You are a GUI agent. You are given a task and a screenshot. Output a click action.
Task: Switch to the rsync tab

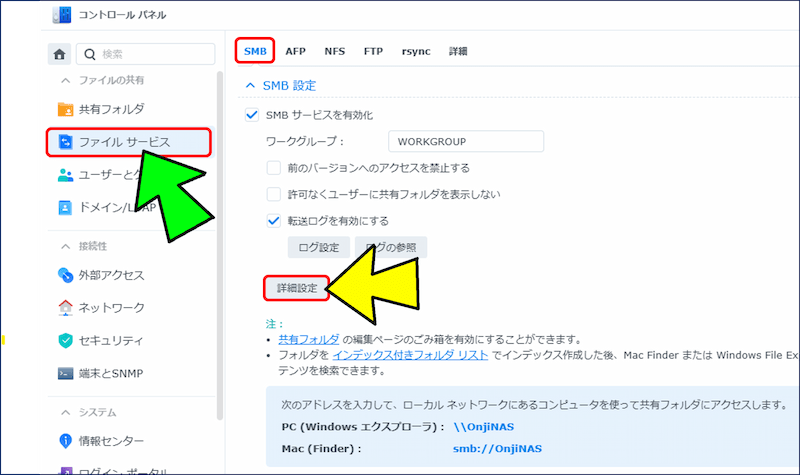click(x=416, y=51)
